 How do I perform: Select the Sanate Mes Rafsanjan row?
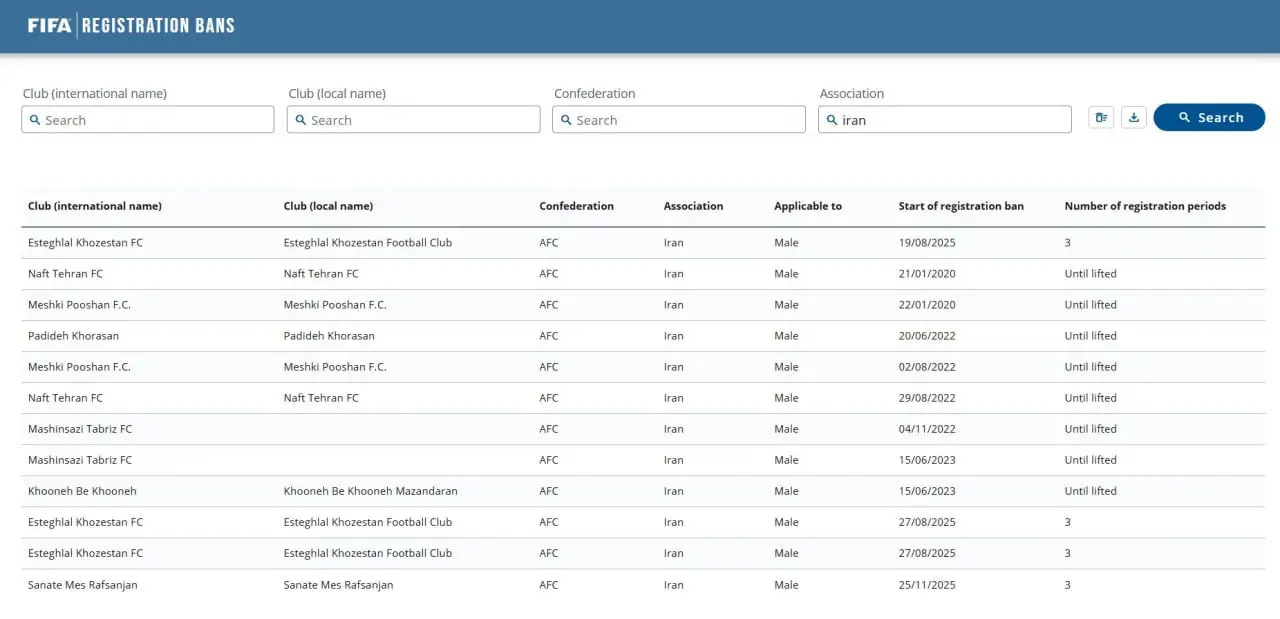(82, 585)
